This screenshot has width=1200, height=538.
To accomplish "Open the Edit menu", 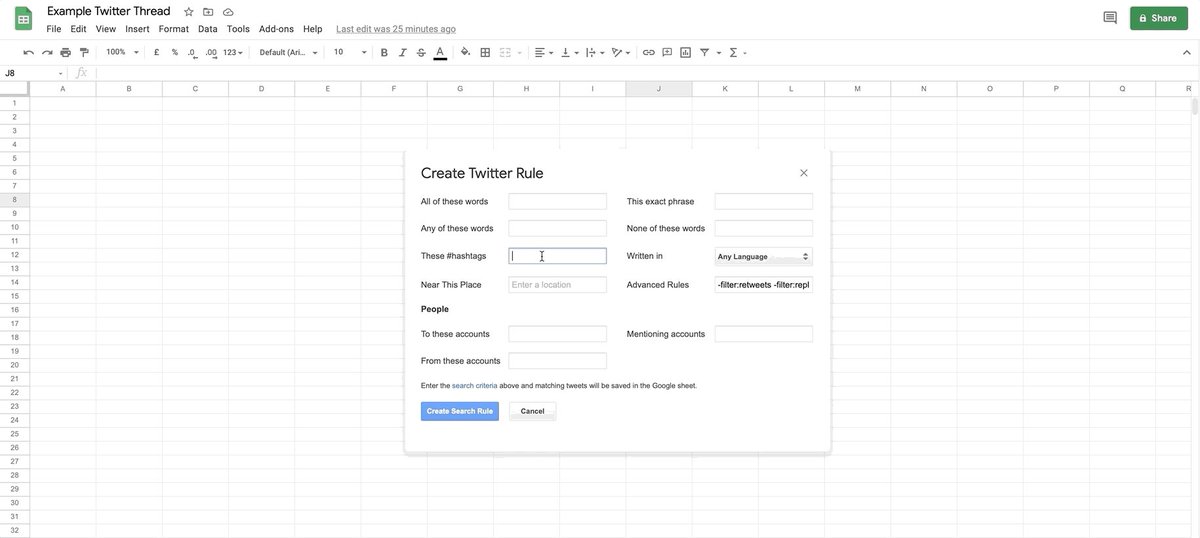I will (x=78, y=29).
